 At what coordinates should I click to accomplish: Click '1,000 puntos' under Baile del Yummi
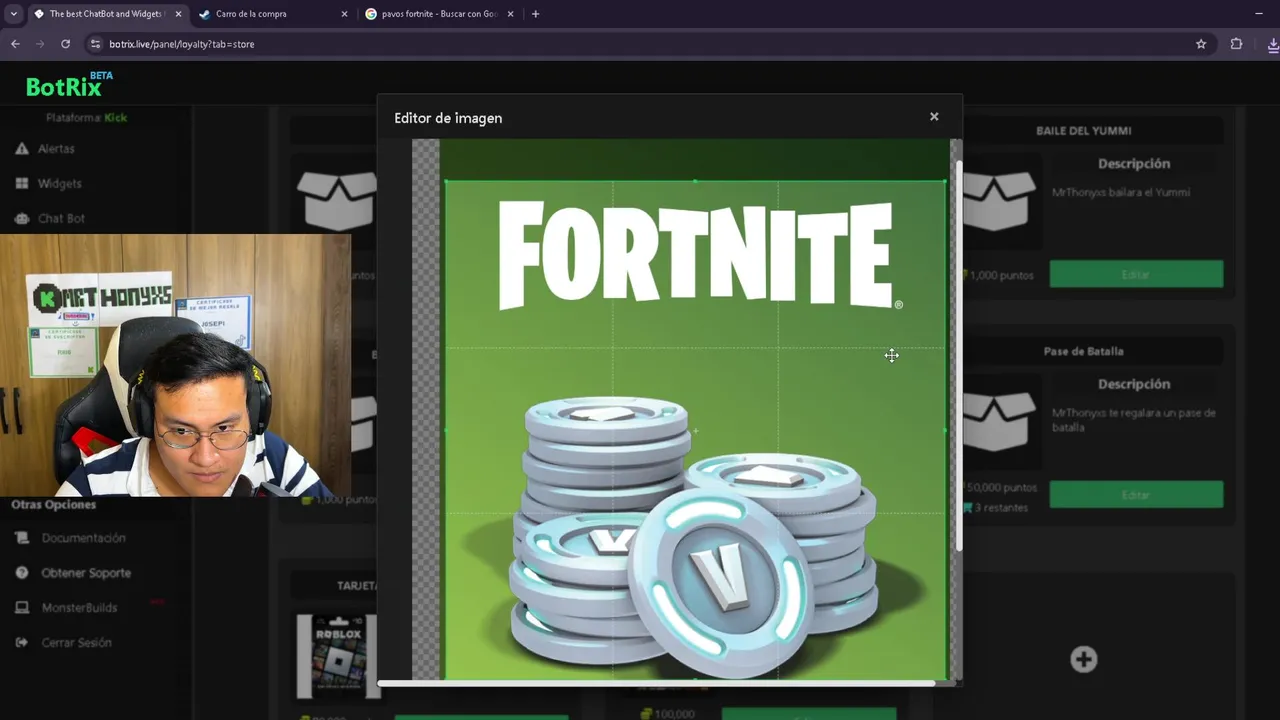pos(1001,275)
